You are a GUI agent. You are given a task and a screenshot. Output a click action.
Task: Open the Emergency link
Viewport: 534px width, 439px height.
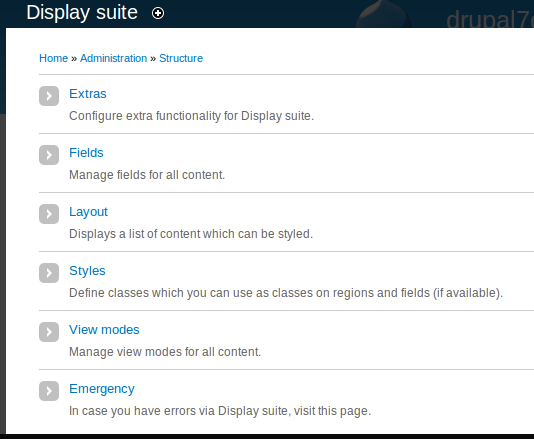tap(102, 389)
